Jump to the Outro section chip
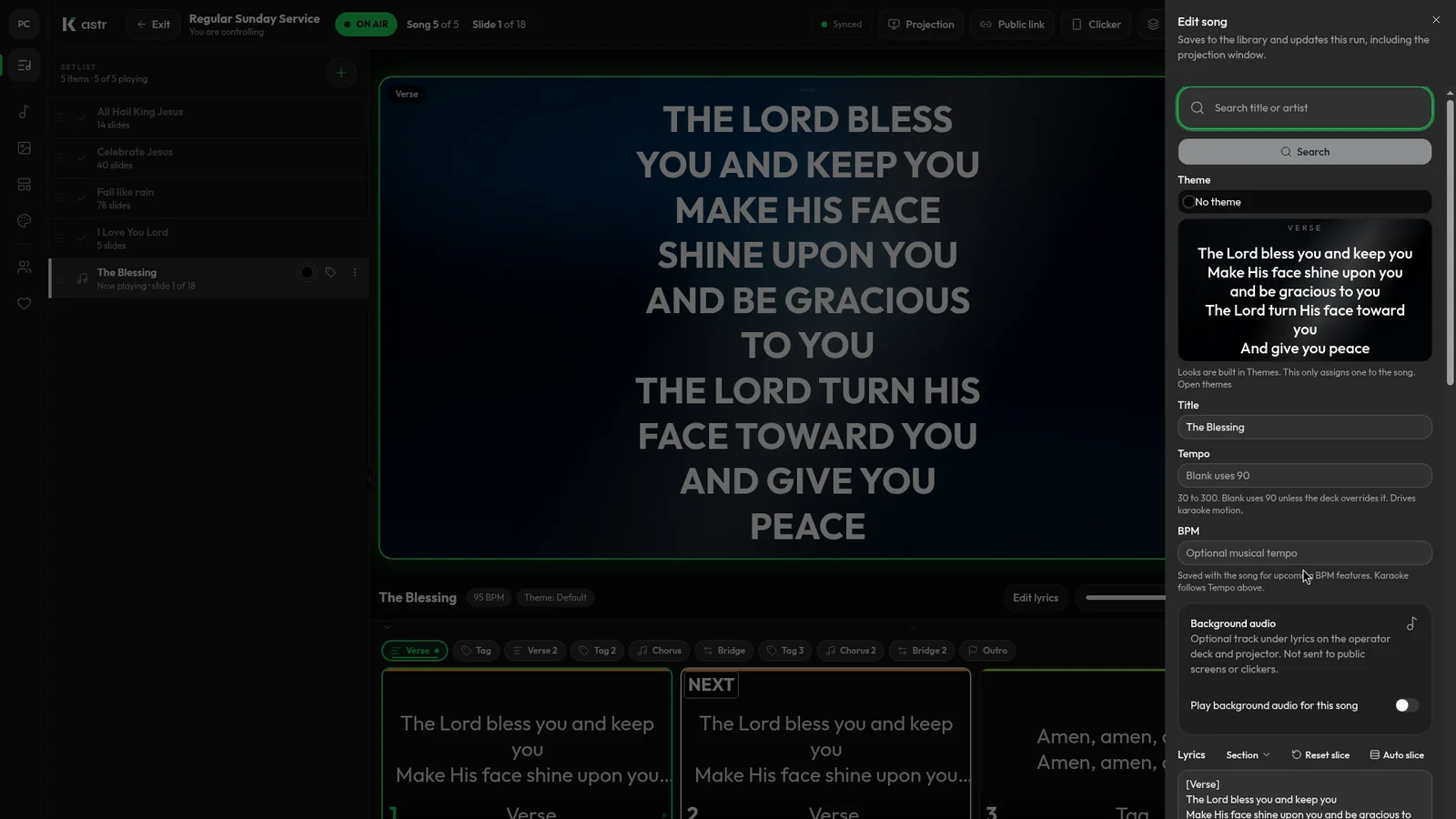 click(x=987, y=651)
